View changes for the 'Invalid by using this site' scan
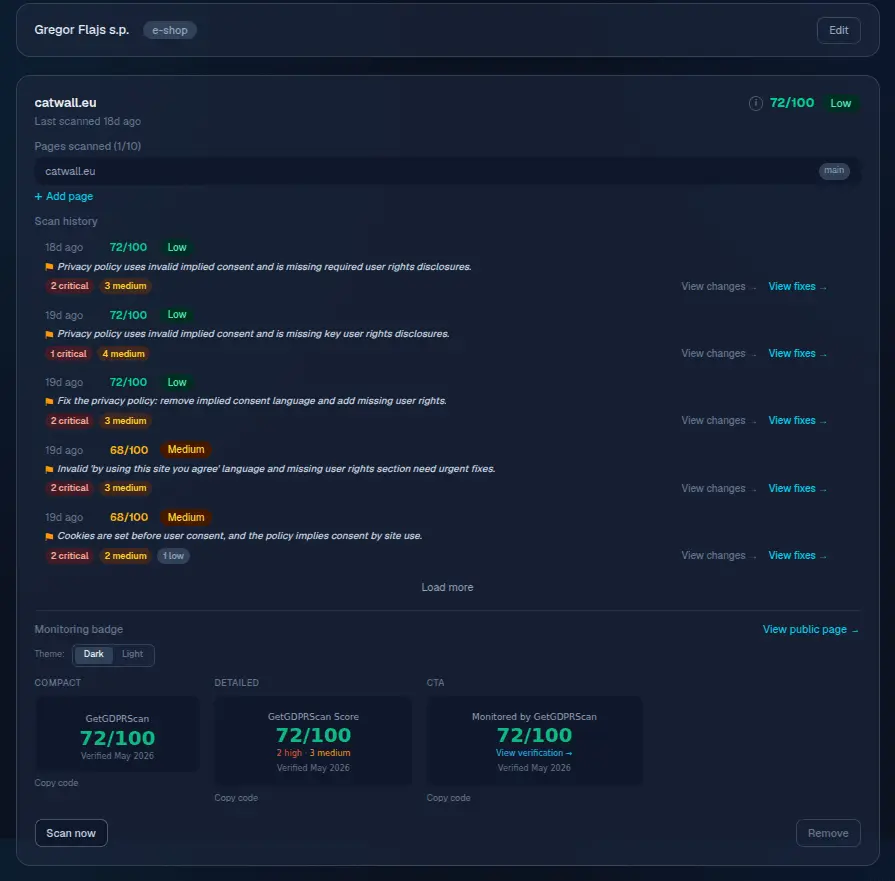This screenshot has height=881, width=895. (719, 488)
